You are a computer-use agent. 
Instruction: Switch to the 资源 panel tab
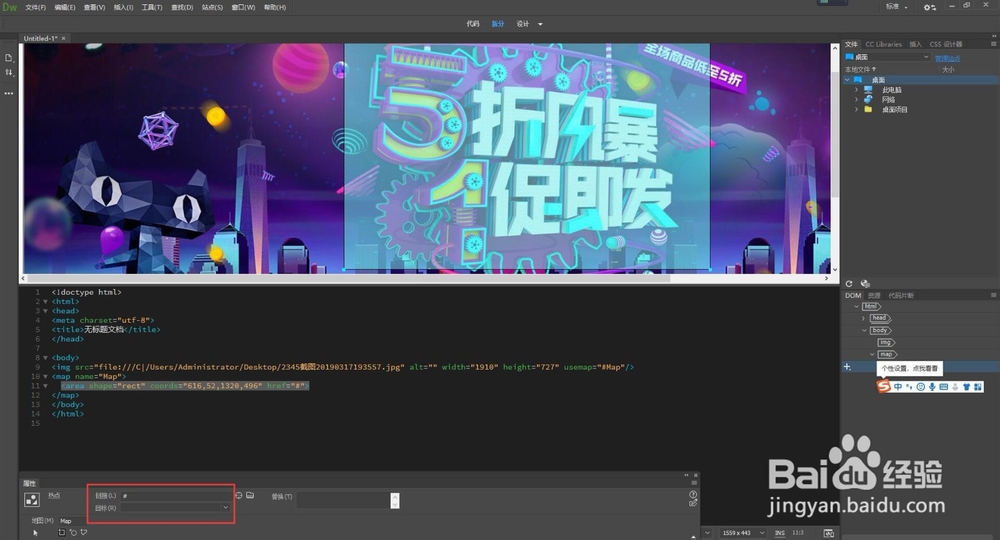coord(874,295)
